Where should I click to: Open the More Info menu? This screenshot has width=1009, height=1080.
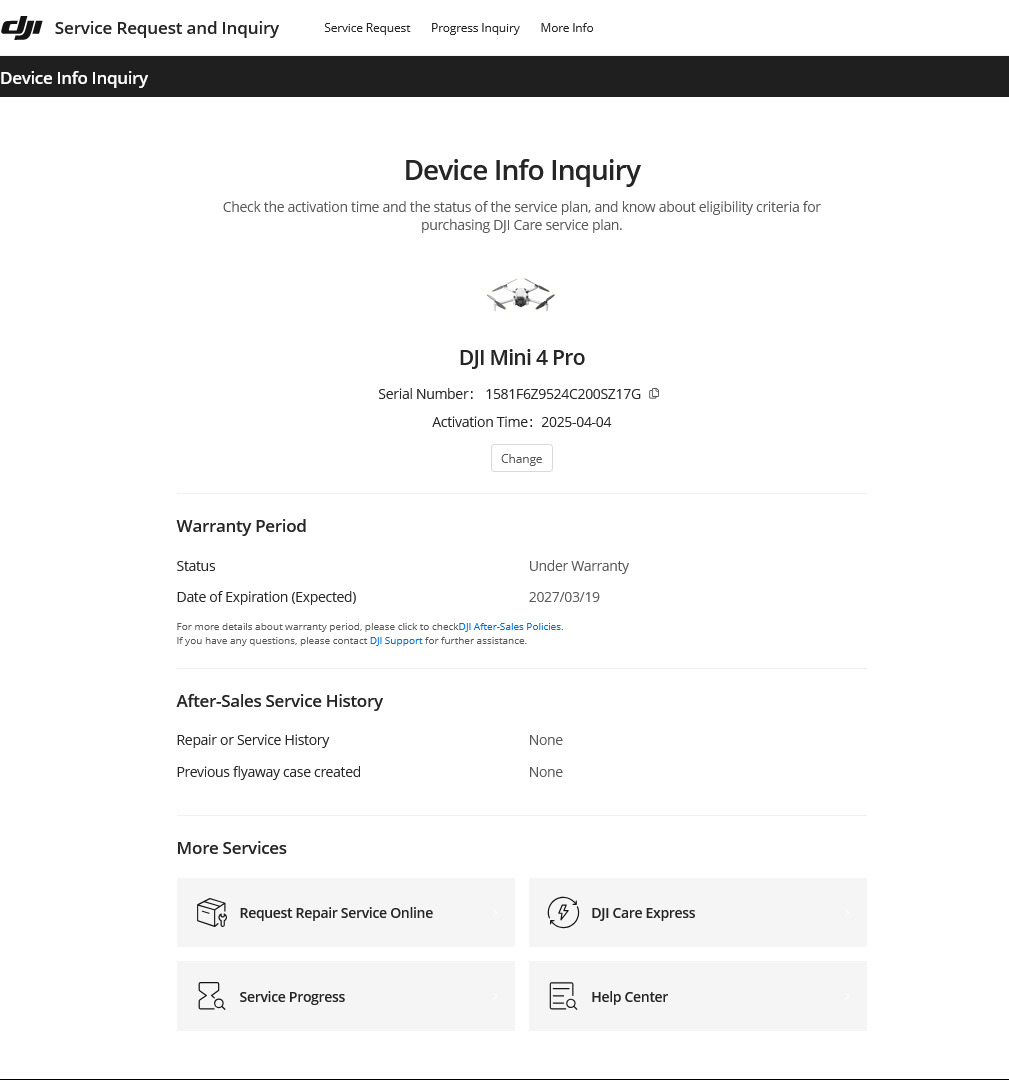click(x=567, y=28)
